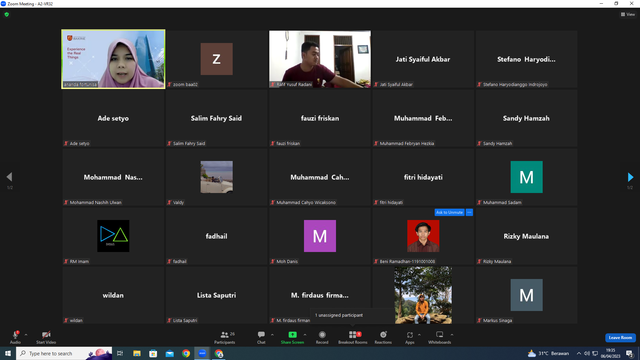Select Ade setyo participant tile
This screenshot has height=360, width=640.
pos(113,118)
